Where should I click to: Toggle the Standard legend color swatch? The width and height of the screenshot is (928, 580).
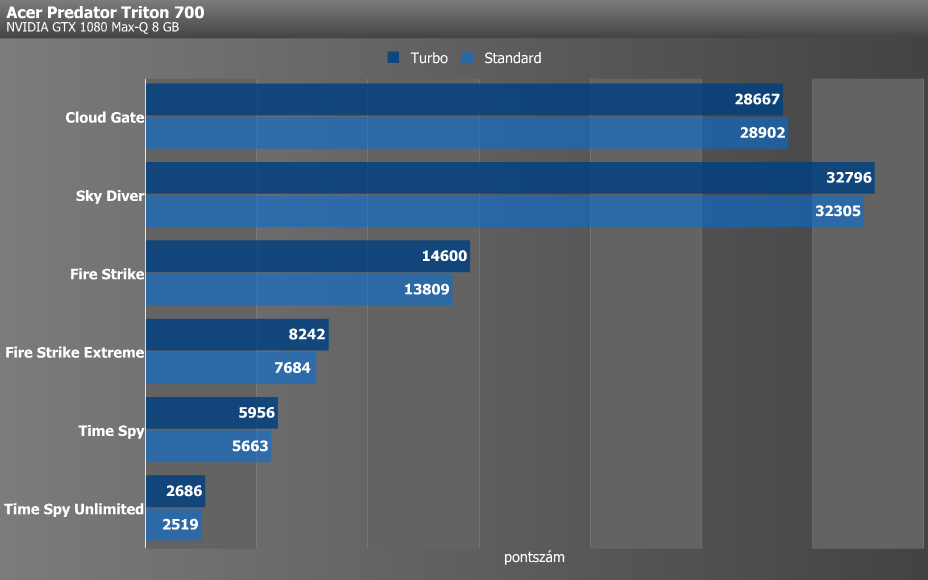coord(468,57)
